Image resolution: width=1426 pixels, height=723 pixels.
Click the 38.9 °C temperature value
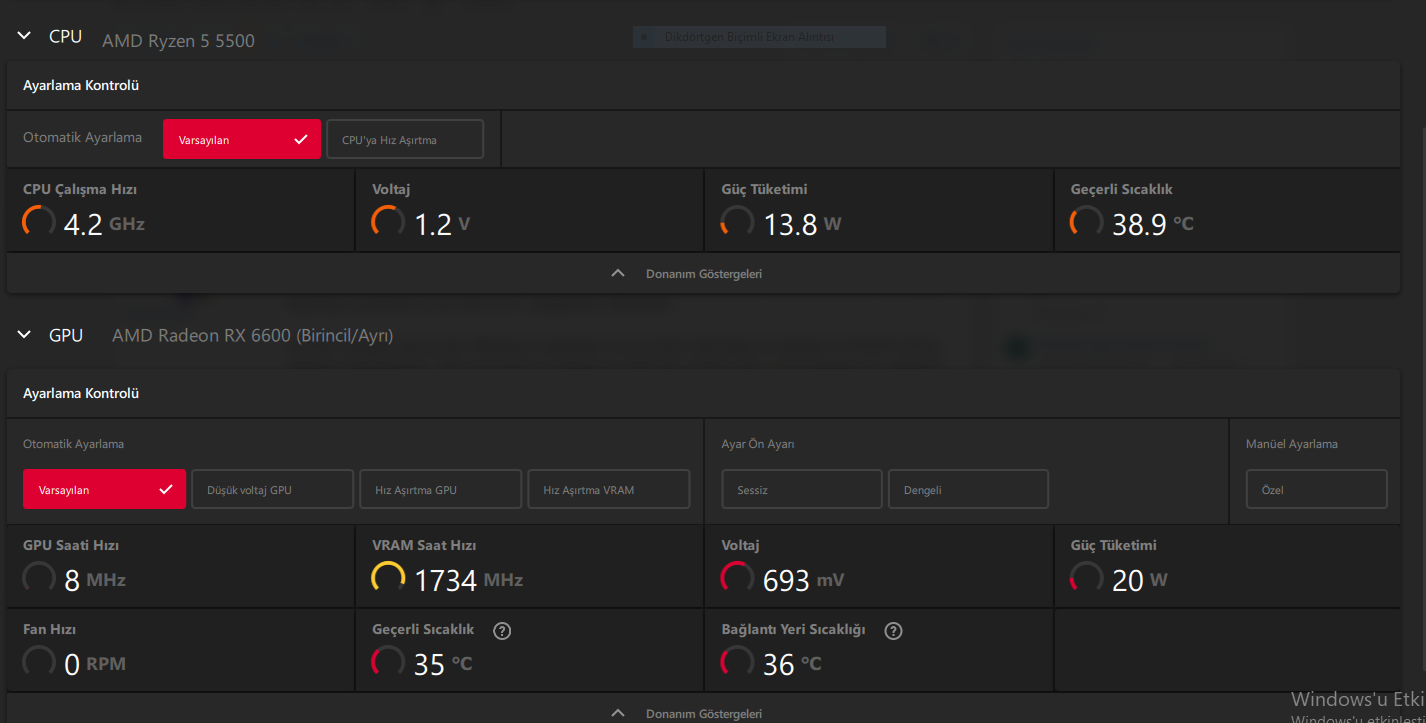pyautogui.click(x=1153, y=224)
